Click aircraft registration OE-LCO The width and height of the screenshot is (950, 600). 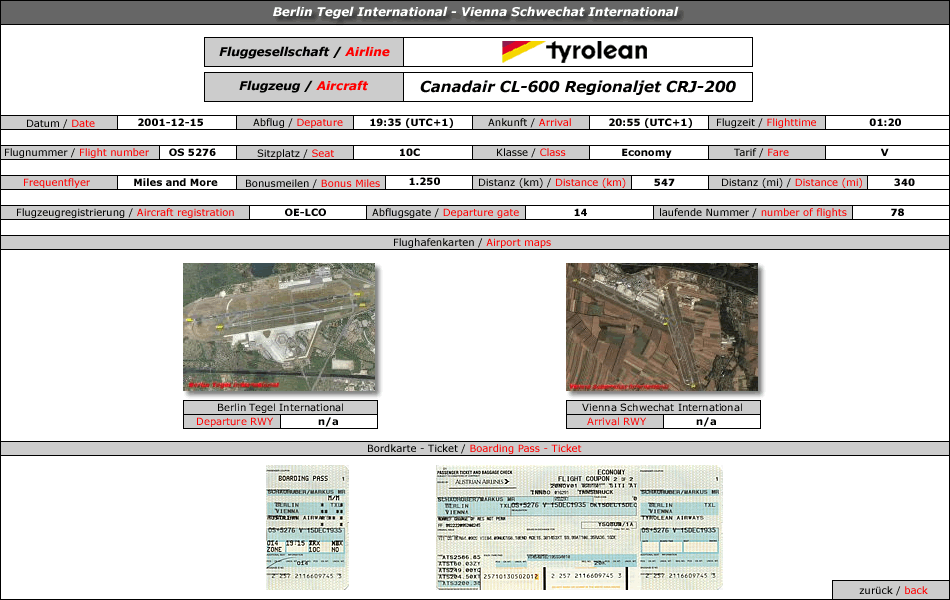click(x=305, y=213)
